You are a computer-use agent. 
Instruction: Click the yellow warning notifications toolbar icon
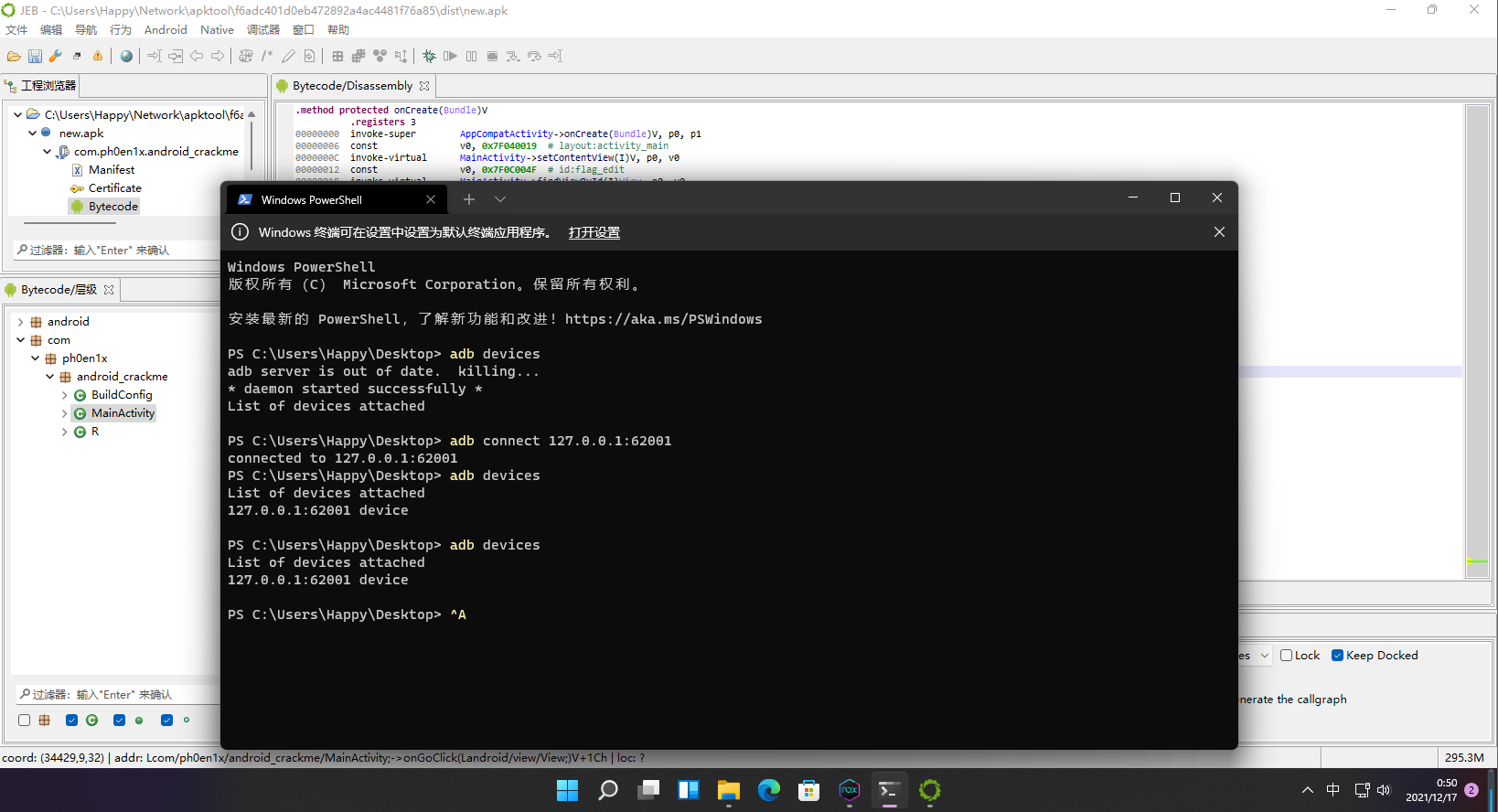pos(98,57)
